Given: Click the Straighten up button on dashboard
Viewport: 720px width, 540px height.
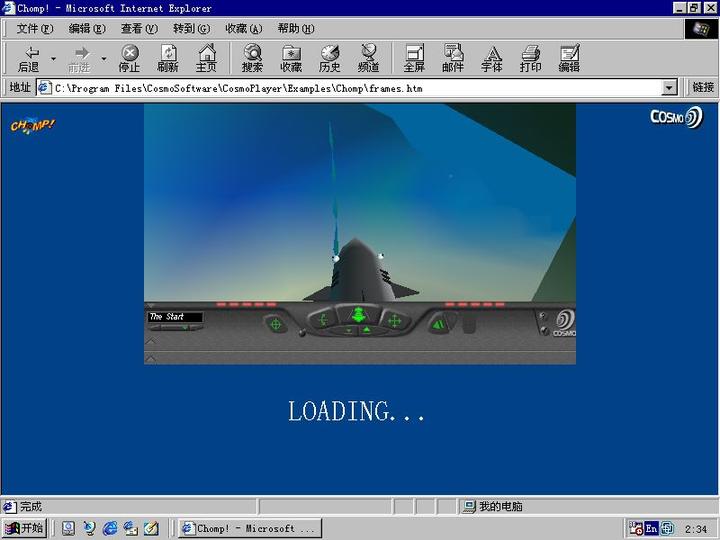Looking at the screenshot, I should (x=438, y=323).
